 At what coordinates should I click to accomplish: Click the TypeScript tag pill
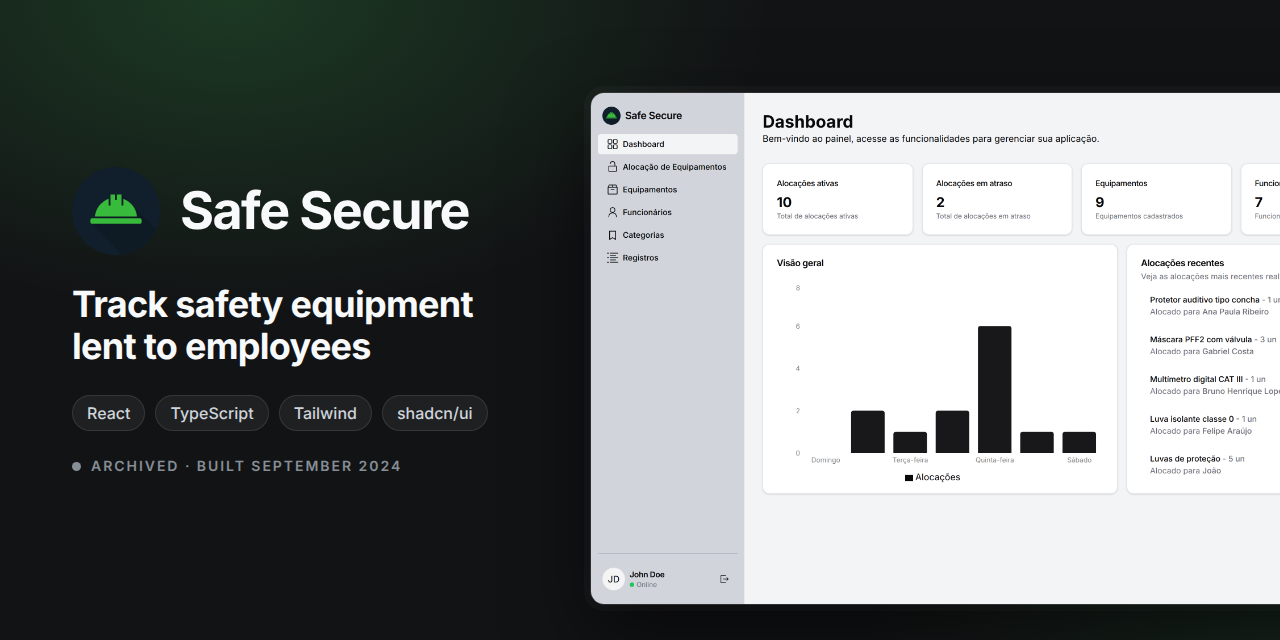(x=212, y=413)
